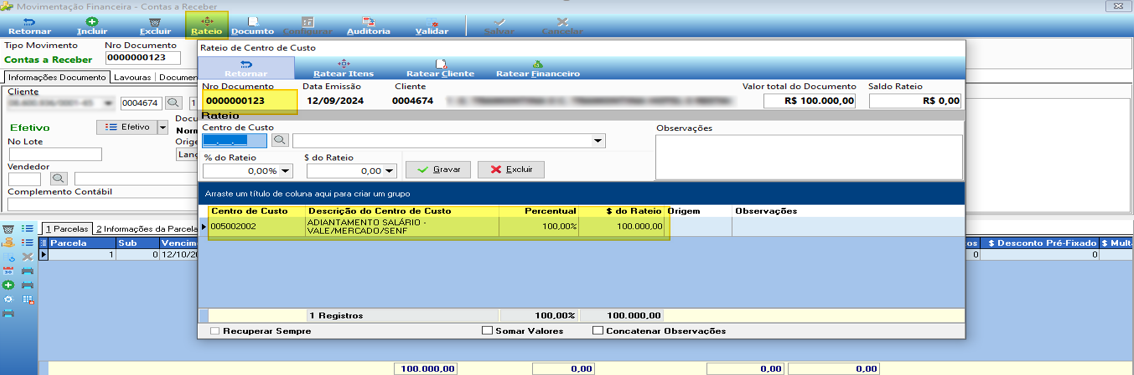Click the Ratear Itens button
This screenshot has width=1134, height=375.
click(x=344, y=68)
